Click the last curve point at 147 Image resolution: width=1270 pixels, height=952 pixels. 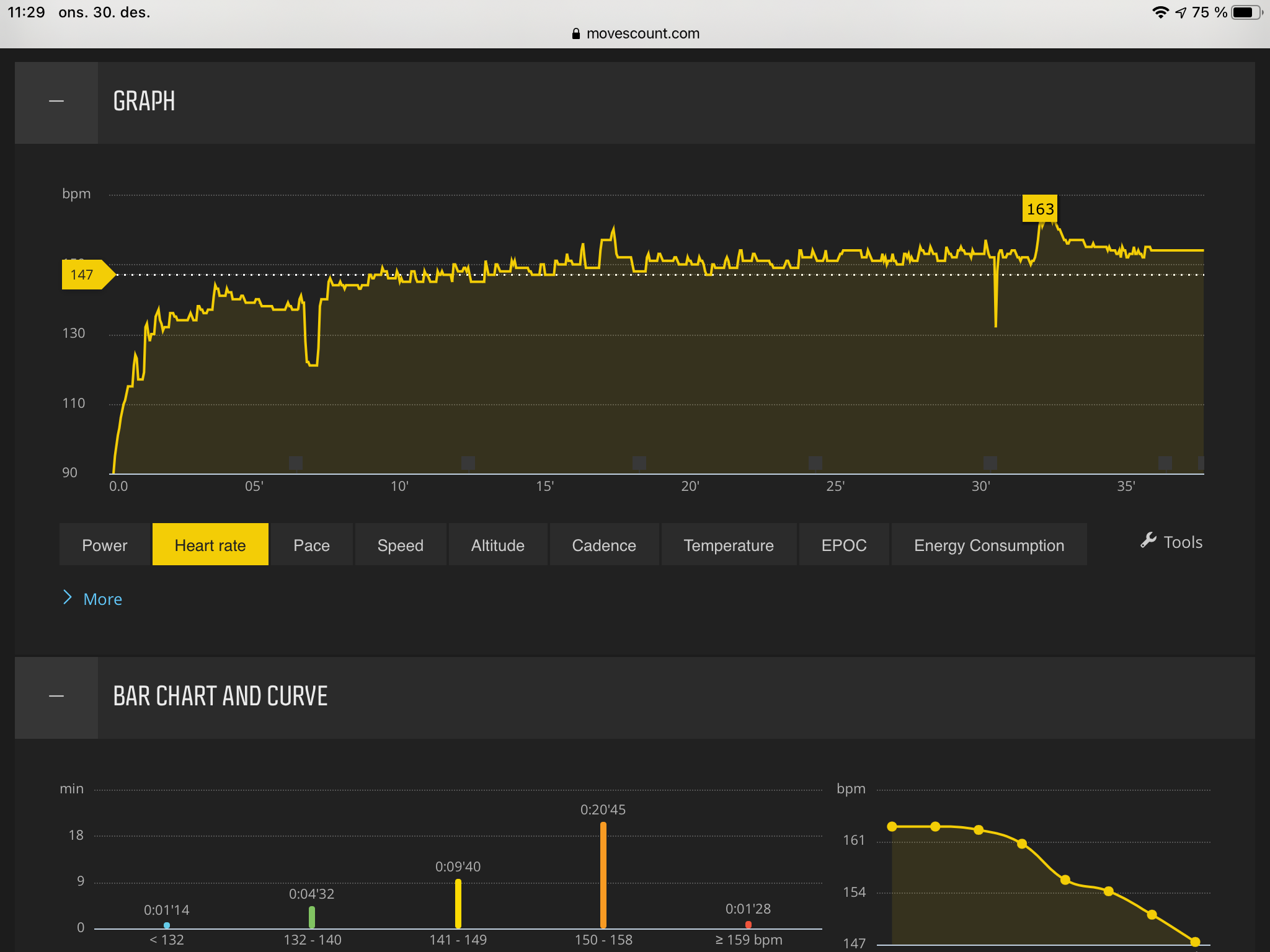click(1195, 942)
